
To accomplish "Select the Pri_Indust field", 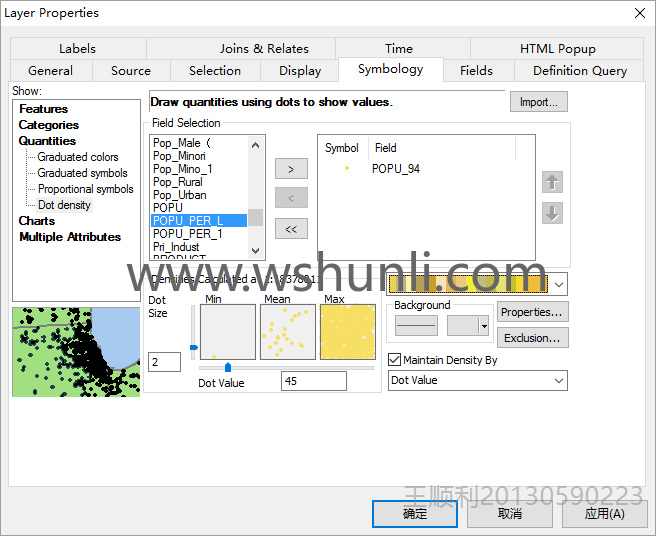I will 199,246.
